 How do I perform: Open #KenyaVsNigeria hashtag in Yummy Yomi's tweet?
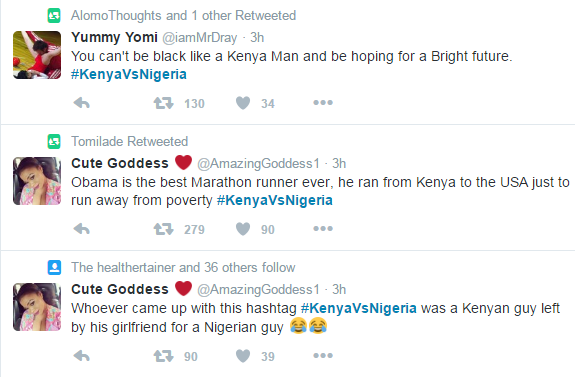point(129,74)
